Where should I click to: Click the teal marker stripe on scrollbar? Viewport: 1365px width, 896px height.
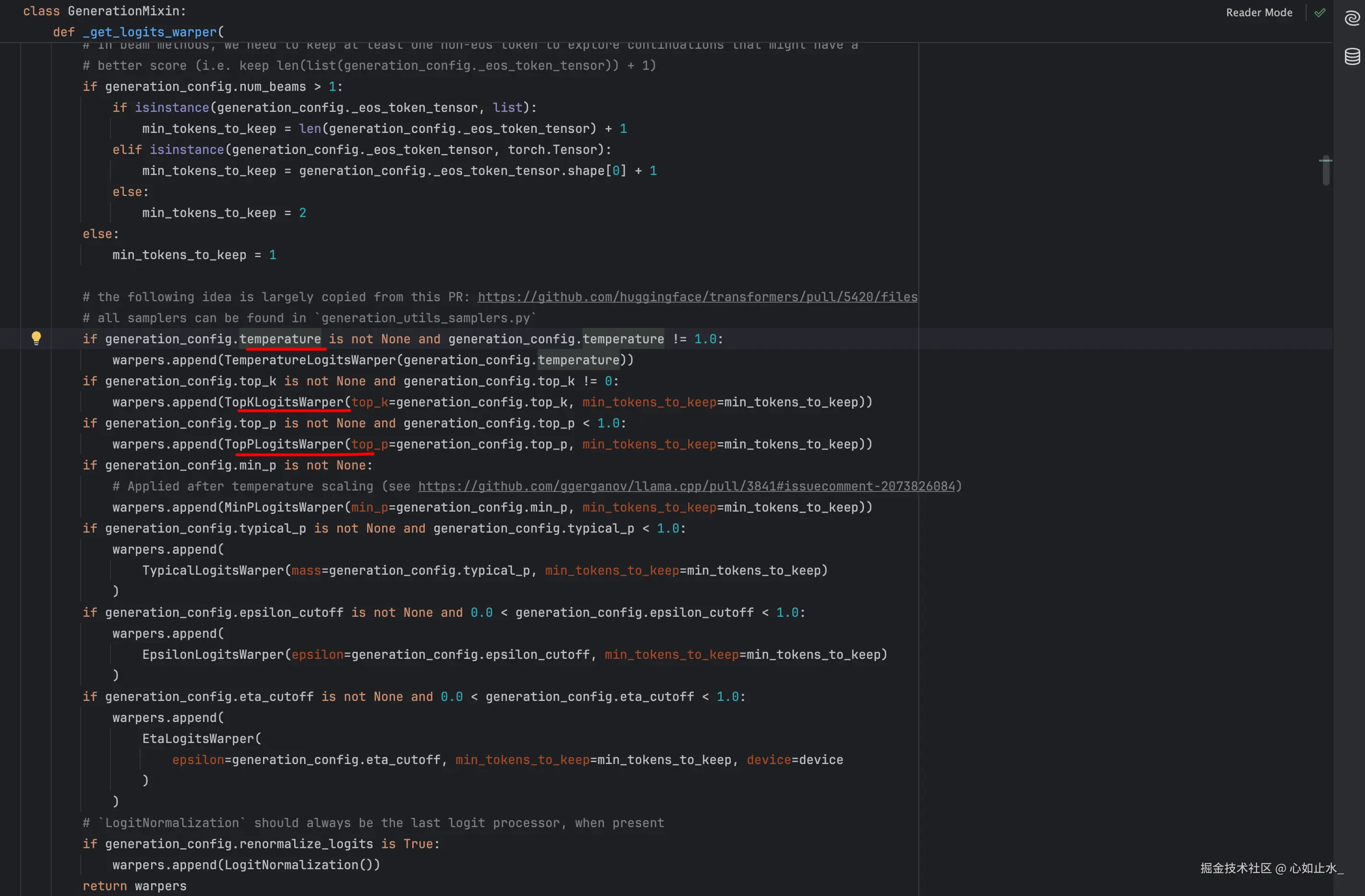(1325, 160)
